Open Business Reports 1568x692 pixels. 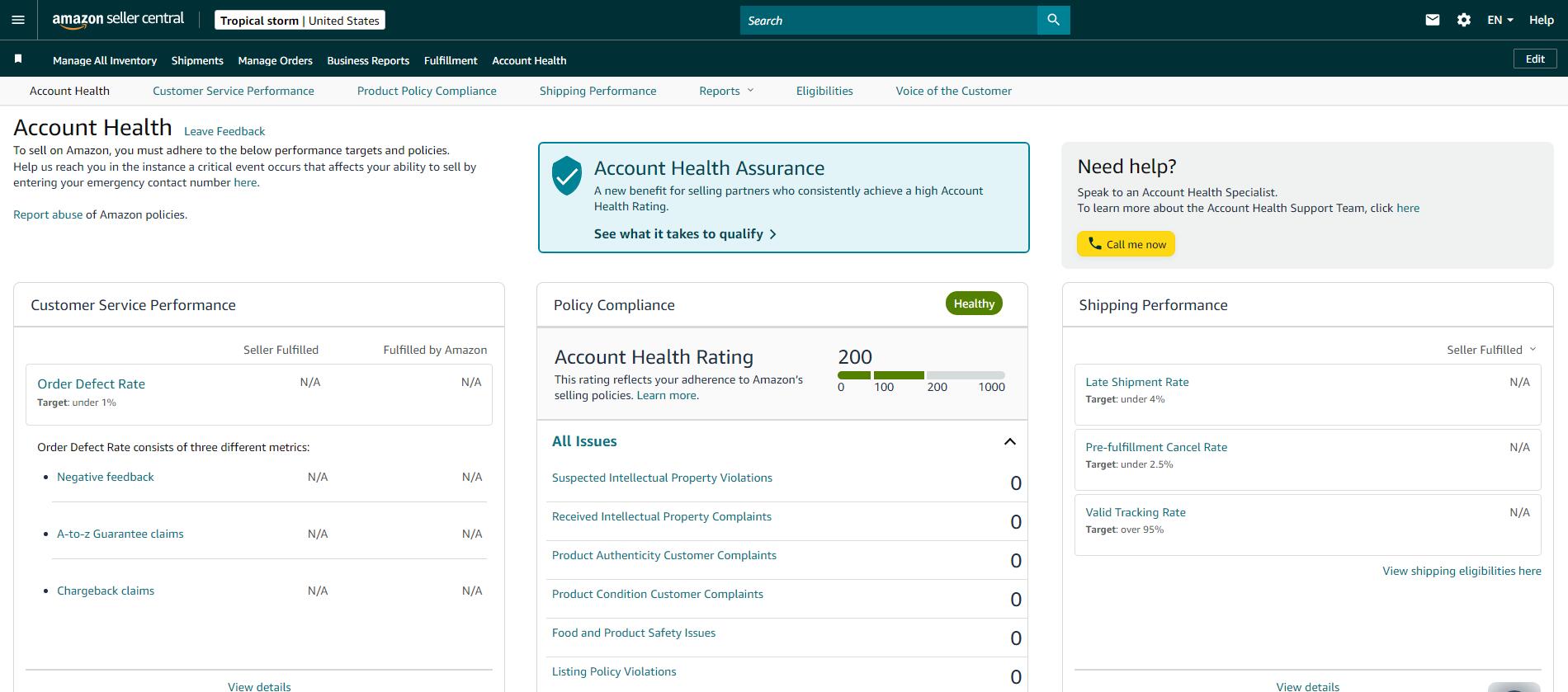368,60
